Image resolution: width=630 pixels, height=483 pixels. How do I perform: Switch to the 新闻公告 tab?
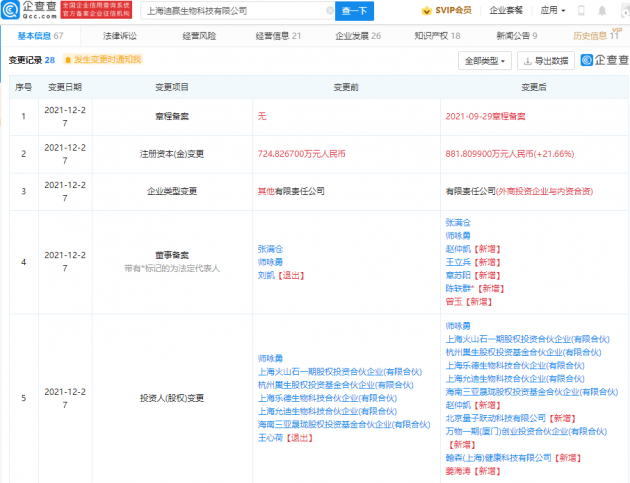[517, 36]
